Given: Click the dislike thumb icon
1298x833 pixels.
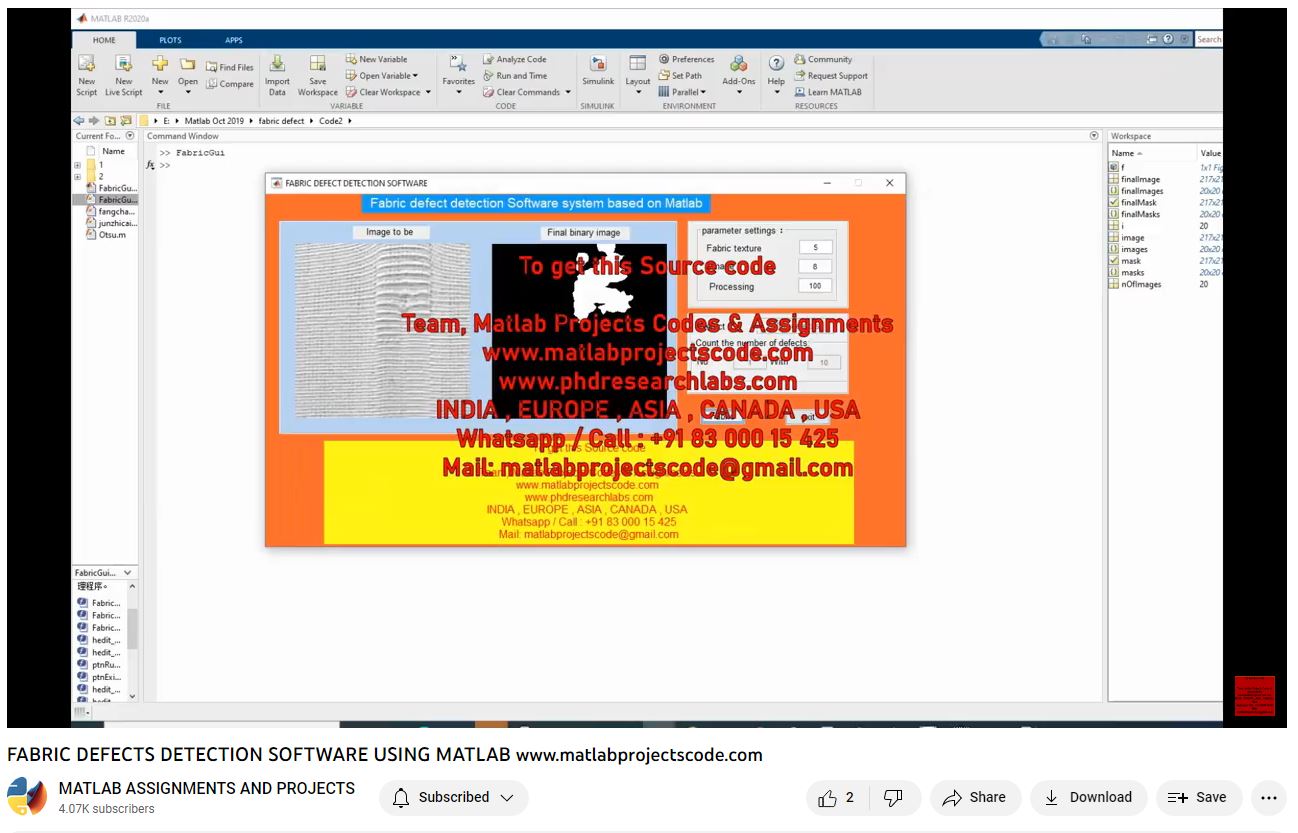Looking at the screenshot, I should 893,797.
